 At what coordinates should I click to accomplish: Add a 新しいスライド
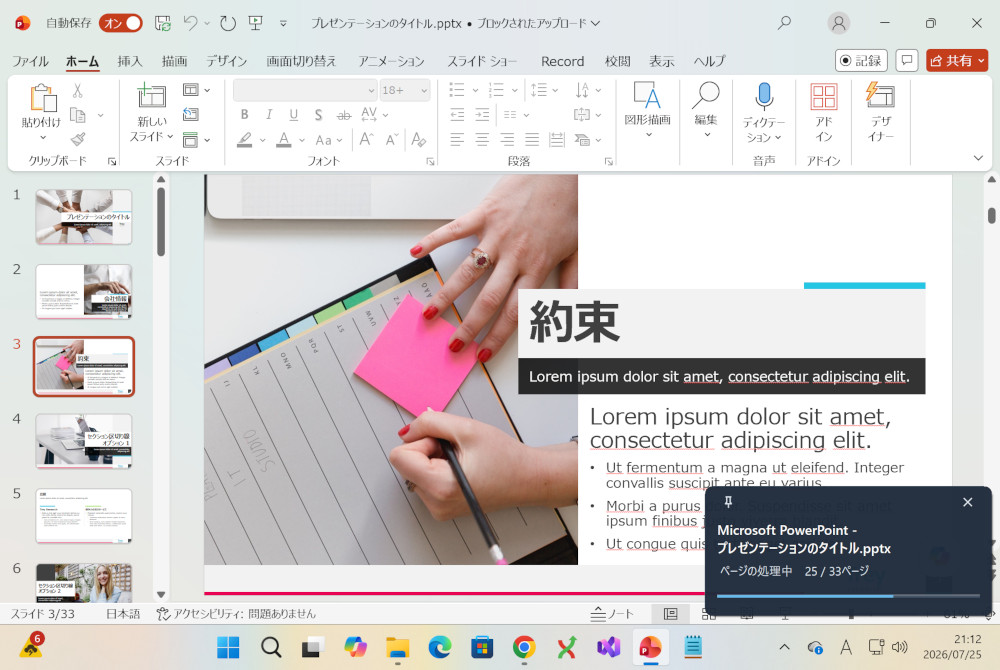pyautogui.click(x=152, y=113)
